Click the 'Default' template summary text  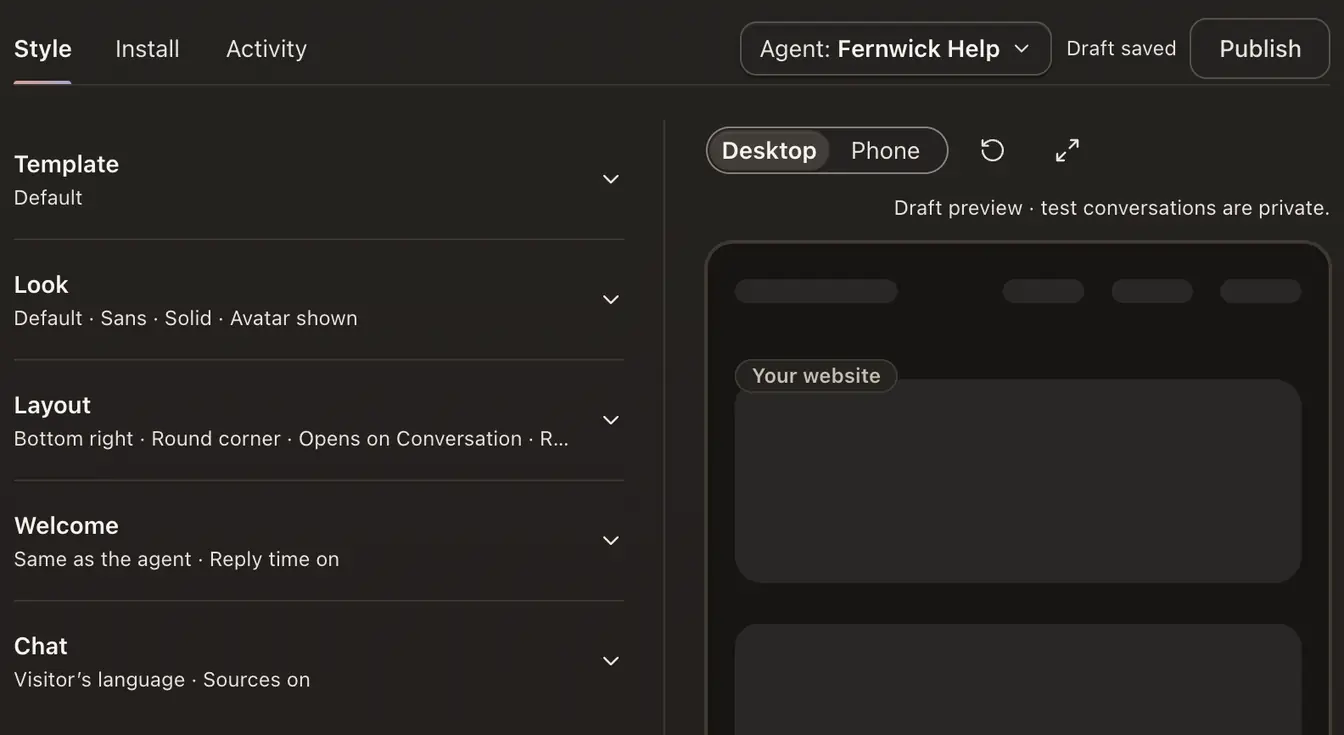click(48, 198)
